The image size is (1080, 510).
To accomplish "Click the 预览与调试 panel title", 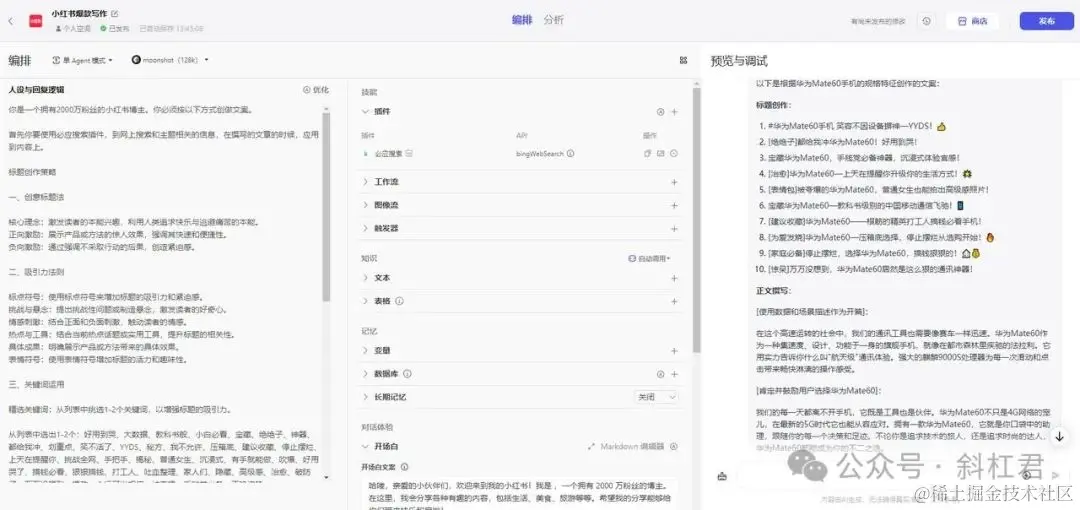I will coord(739,61).
